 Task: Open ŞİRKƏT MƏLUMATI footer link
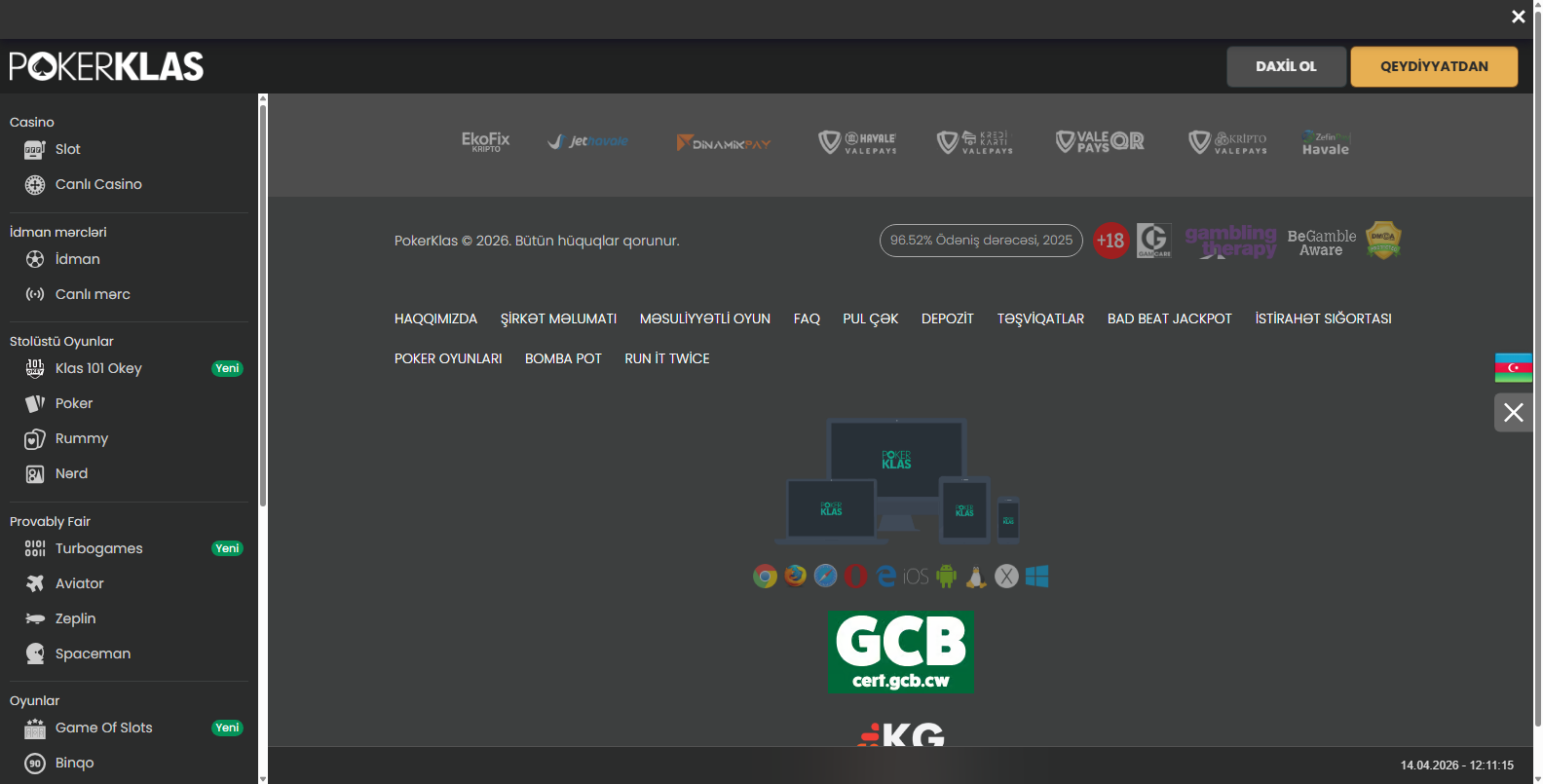click(559, 318)
